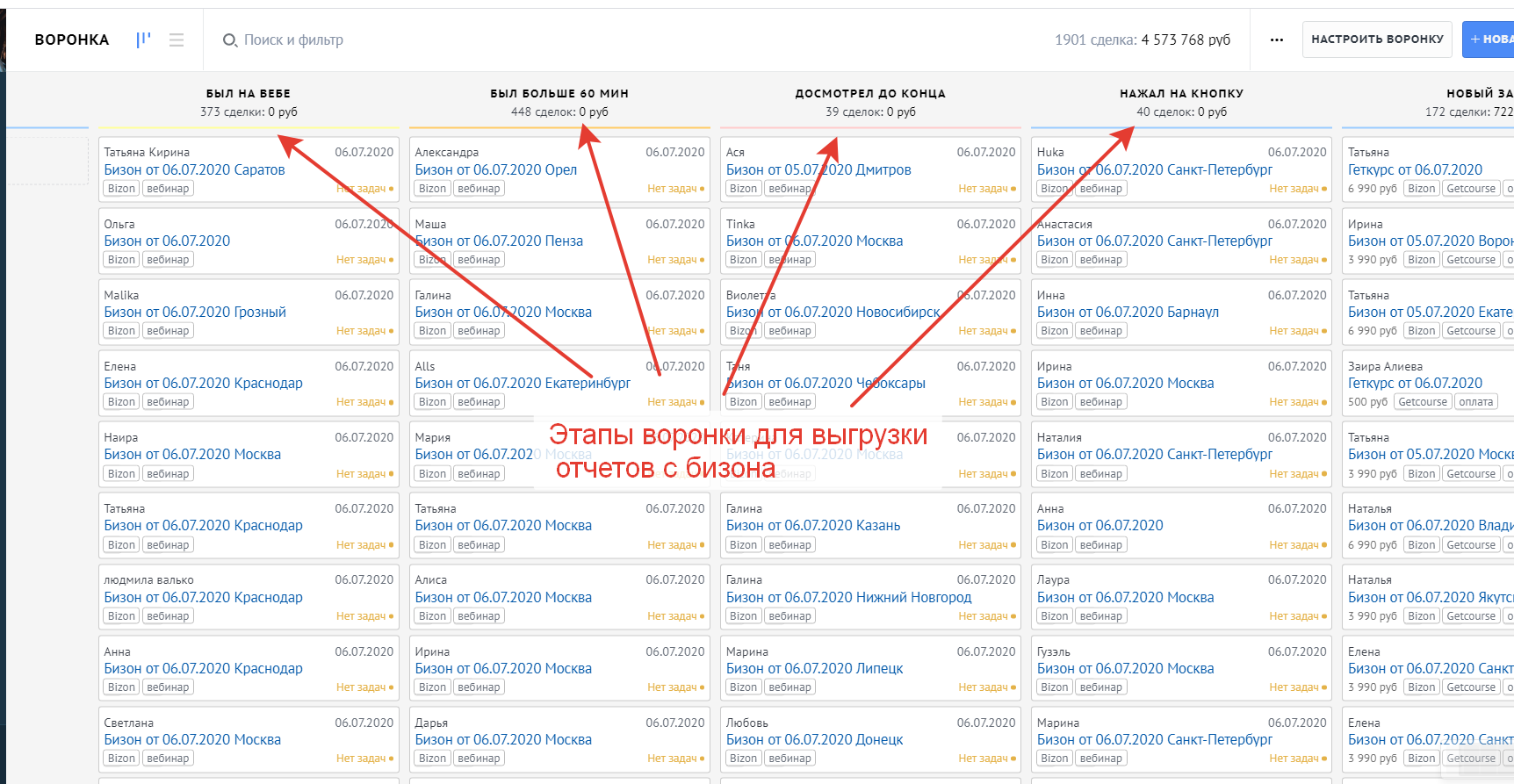Click "Нет задач" on Маша's Пенза card
The image size is (1514, 784).
672,260
